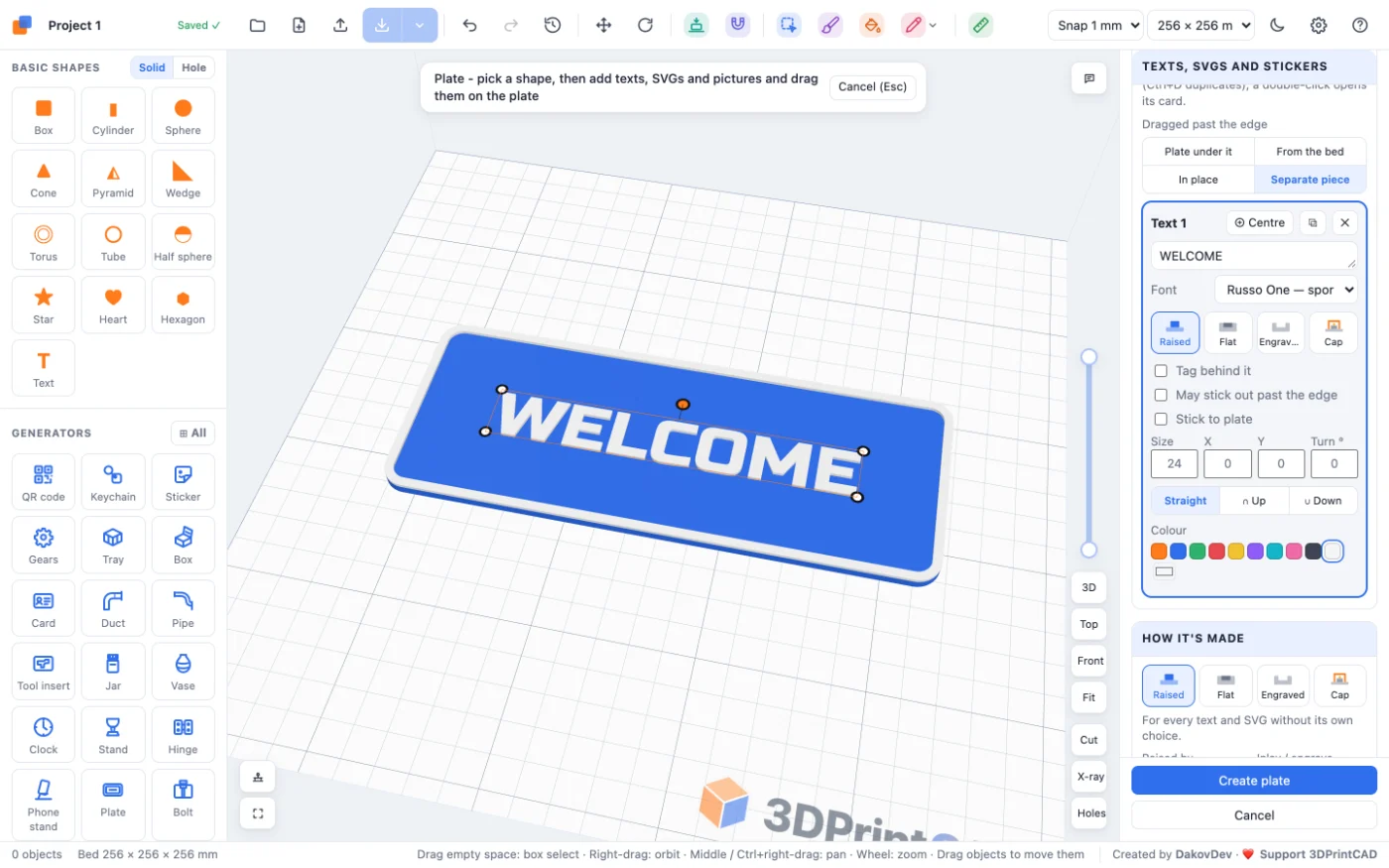Pick the green ruler measure tool

pos(980,26)
